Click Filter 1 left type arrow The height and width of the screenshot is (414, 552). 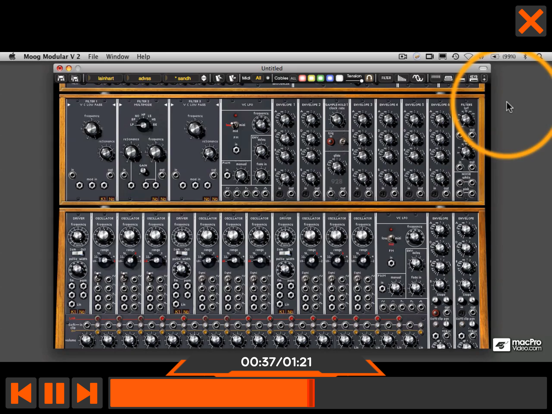(69, 105)
